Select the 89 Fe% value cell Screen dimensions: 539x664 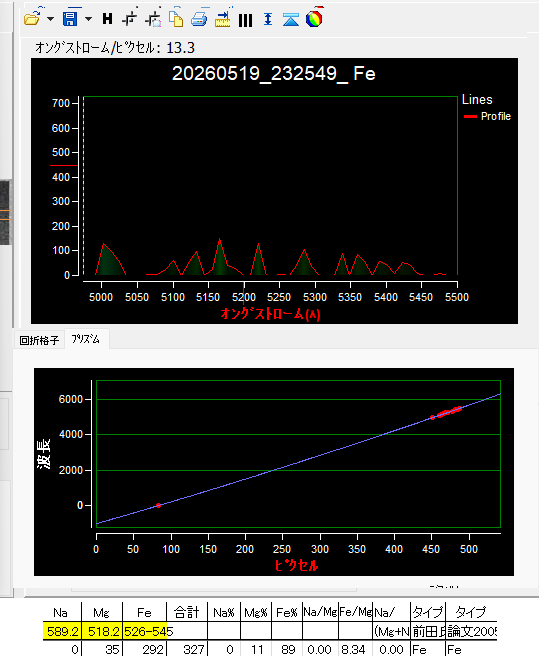pyautogui.click(x=287, y=650)
